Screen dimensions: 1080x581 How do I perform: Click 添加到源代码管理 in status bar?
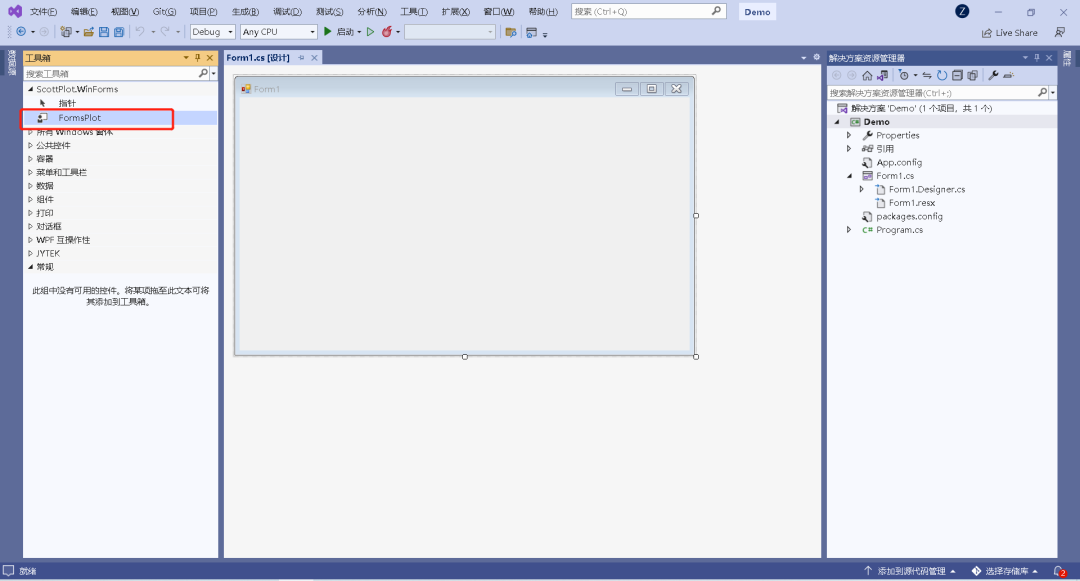coord(910,571)
